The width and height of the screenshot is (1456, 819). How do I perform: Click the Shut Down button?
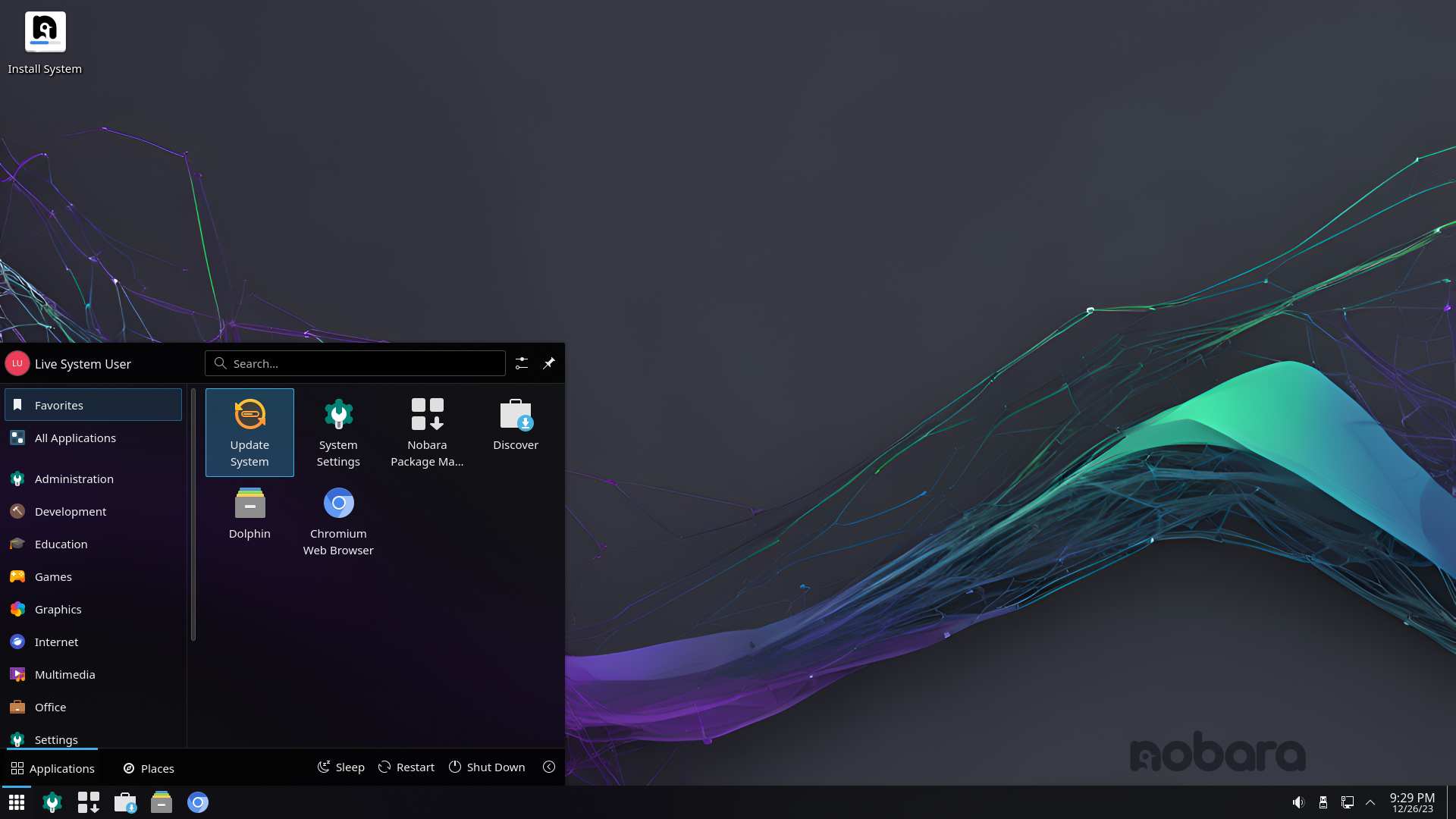click(x=487, y=767)
